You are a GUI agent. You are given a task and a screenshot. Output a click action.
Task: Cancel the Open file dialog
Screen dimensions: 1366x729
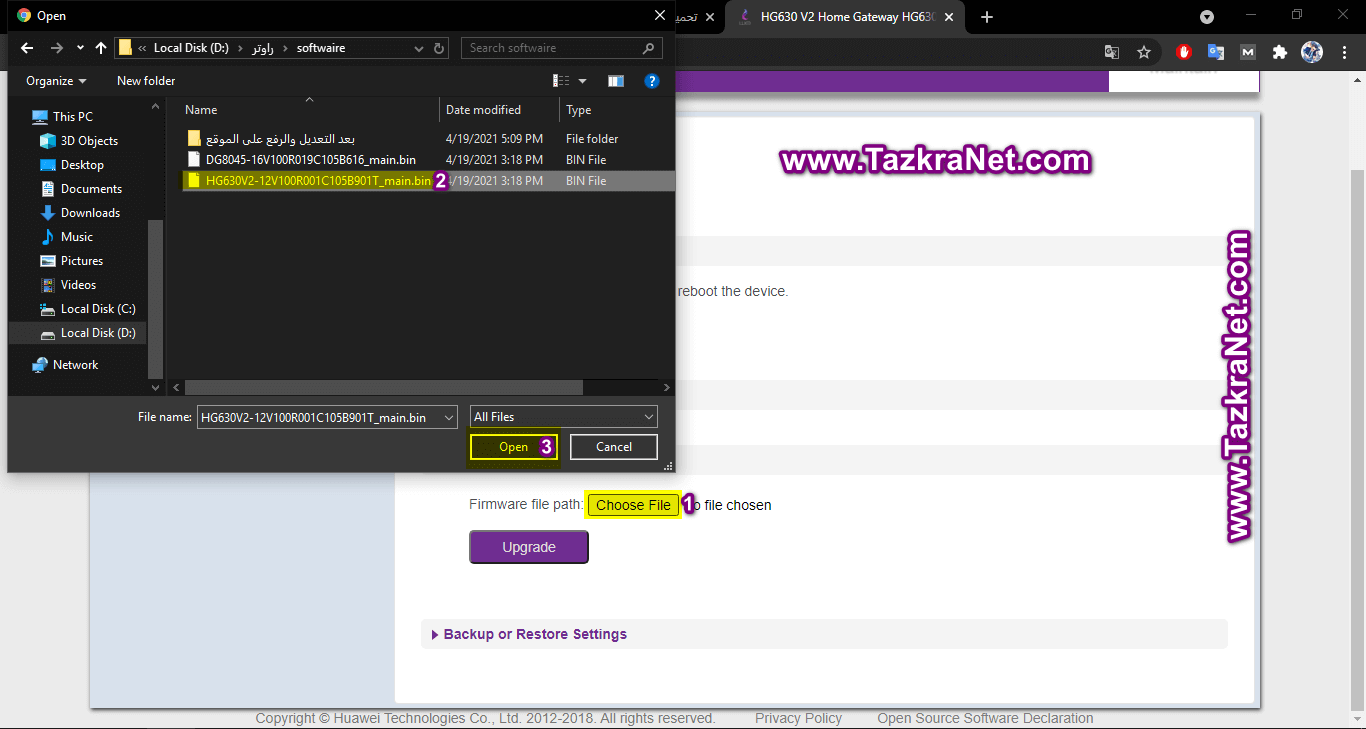pyautogui.click(x=614, y=447)
